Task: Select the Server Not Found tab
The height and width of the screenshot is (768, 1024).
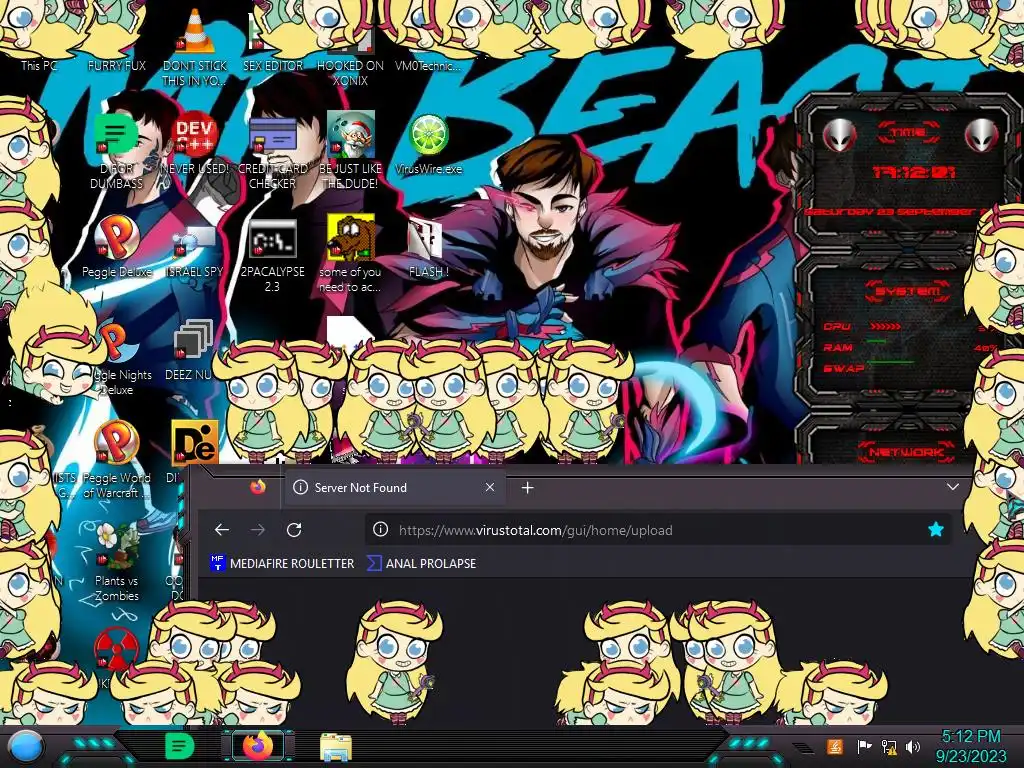Action: click(394, 487)
